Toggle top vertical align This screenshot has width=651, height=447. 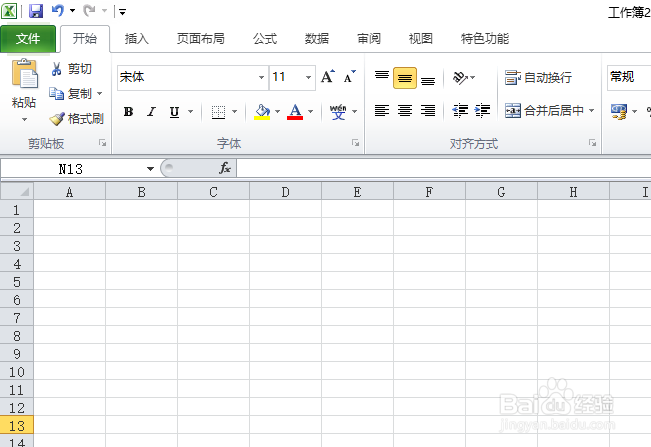click(x=382, y=78)
